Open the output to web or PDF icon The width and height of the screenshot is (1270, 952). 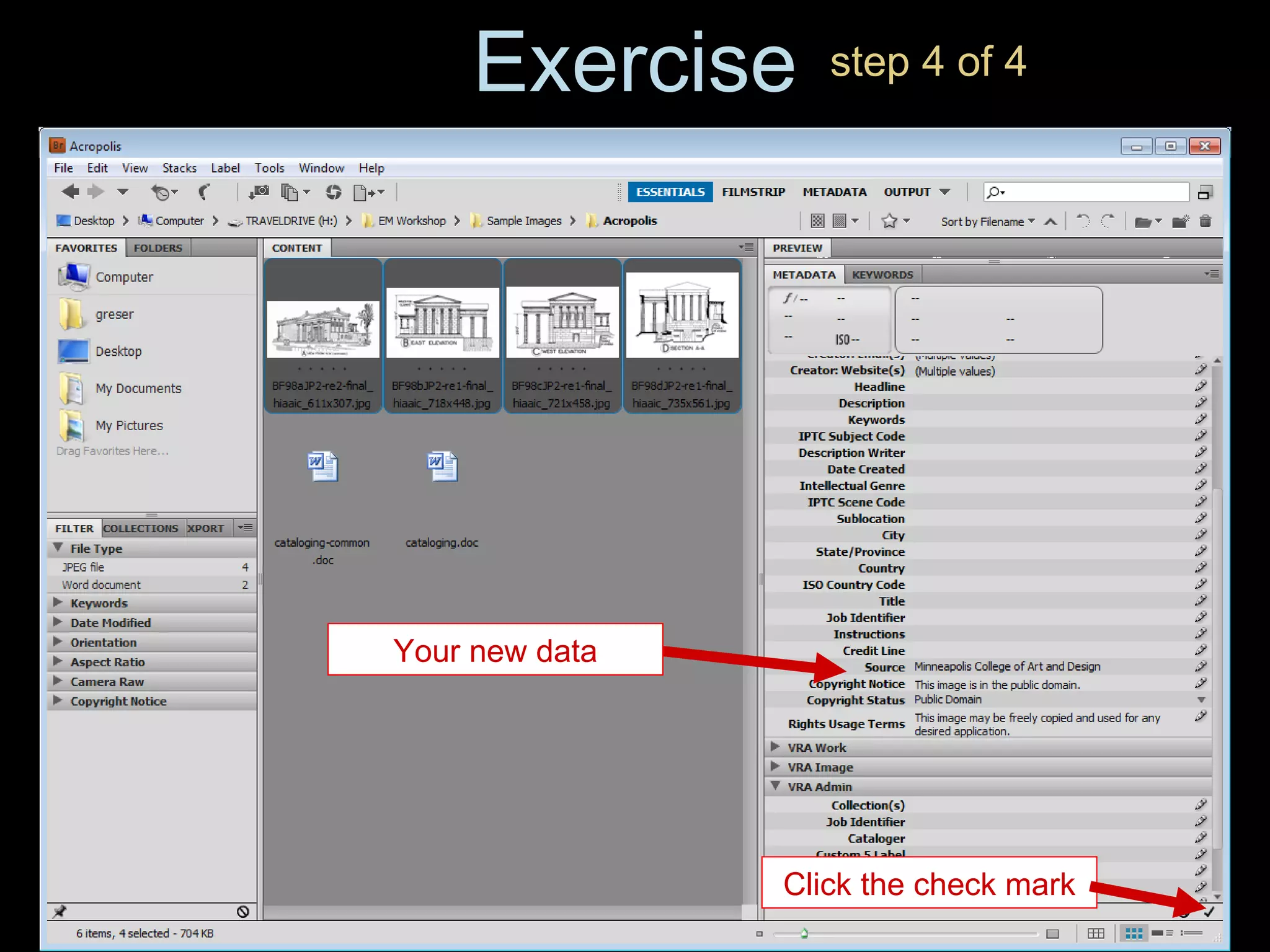(x=368, y=193)
